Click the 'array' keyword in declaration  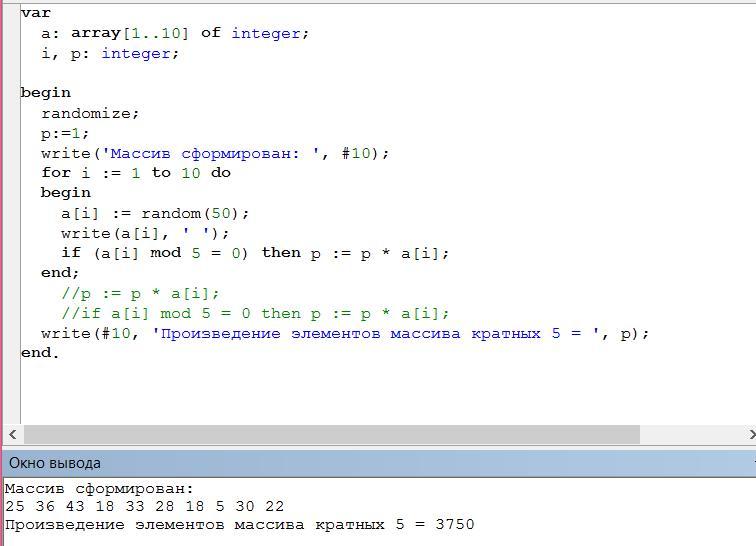pyautogui.click(x=95, y=33)
